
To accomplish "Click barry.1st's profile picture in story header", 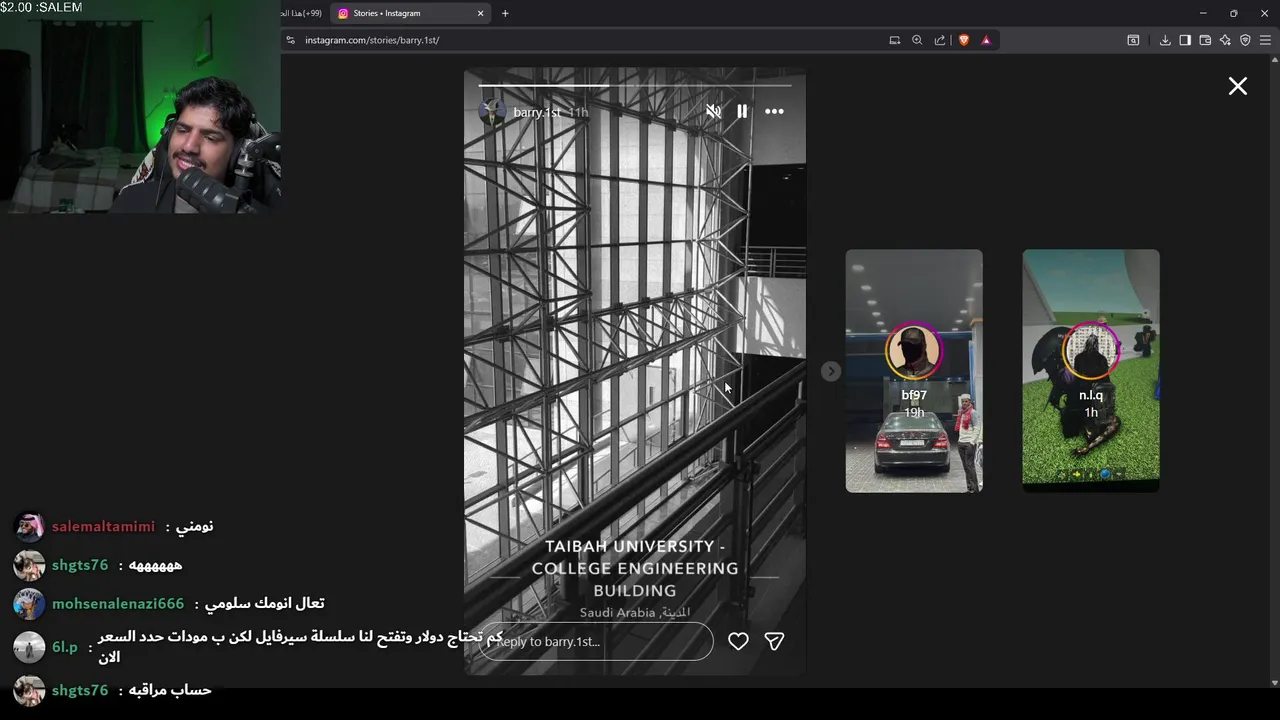I will pos(492,112).
